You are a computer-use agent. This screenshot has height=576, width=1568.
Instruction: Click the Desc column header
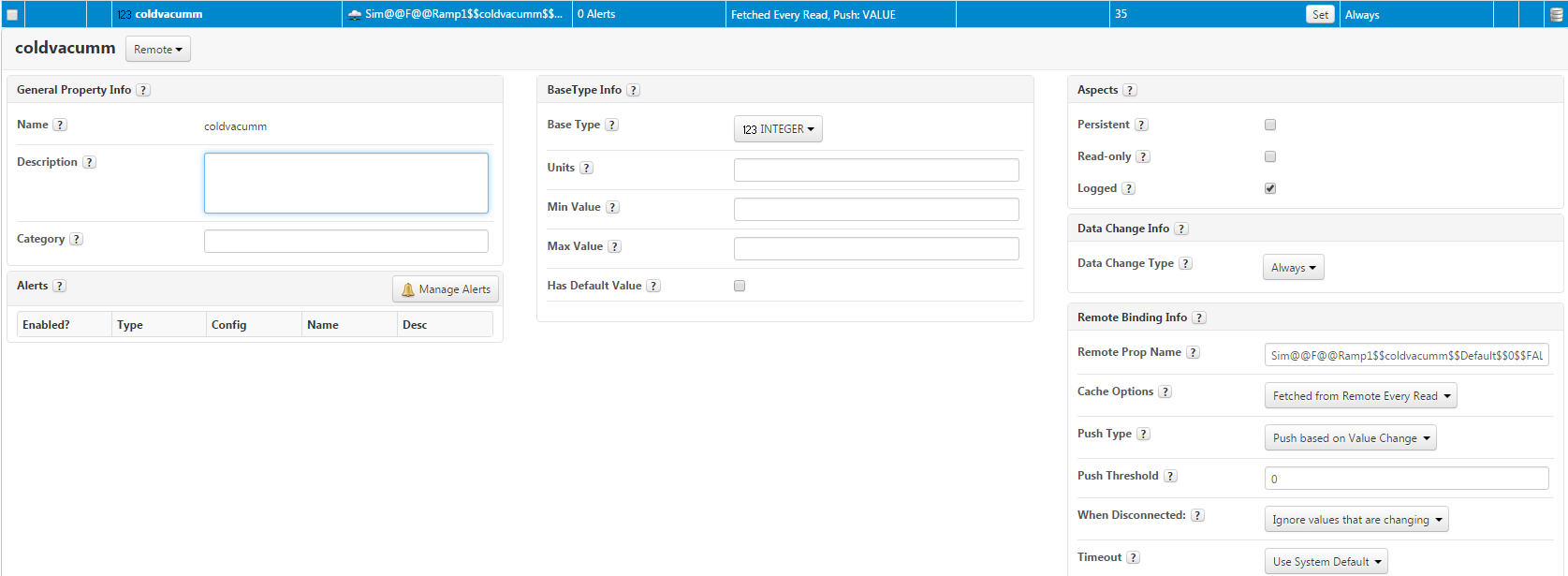click(x=445, y=324)
